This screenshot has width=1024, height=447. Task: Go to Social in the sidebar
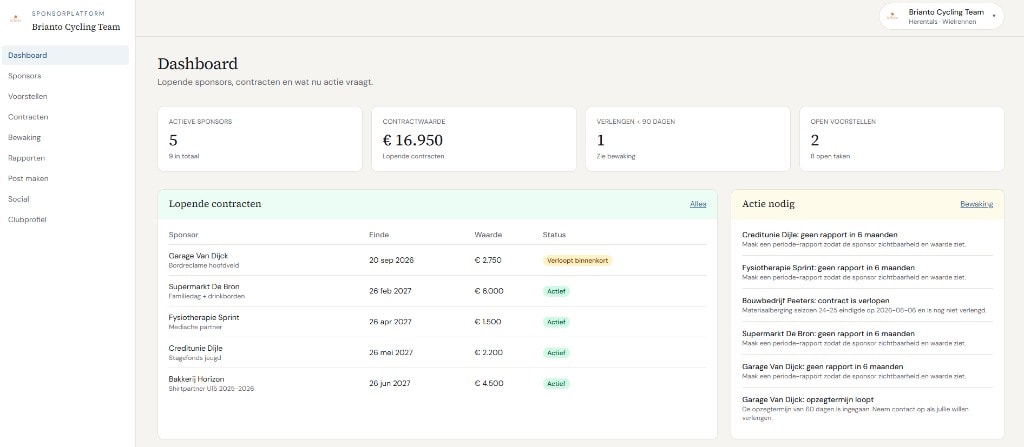(x=65, y=199)
